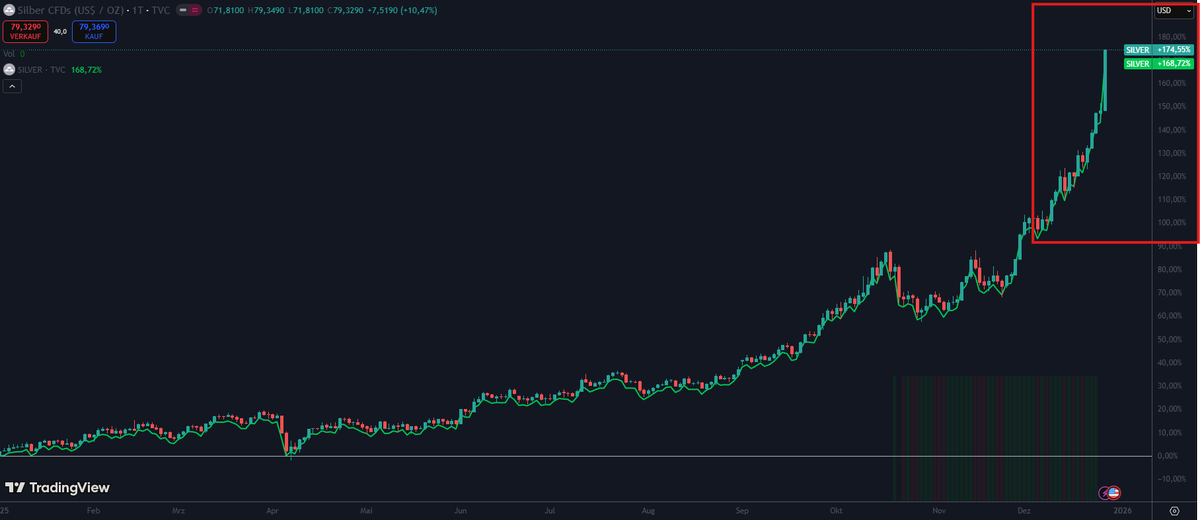Click the US flag economic event marker
The width and height of the screenshot is (1200, 520).
click(x=1114, y=492)
